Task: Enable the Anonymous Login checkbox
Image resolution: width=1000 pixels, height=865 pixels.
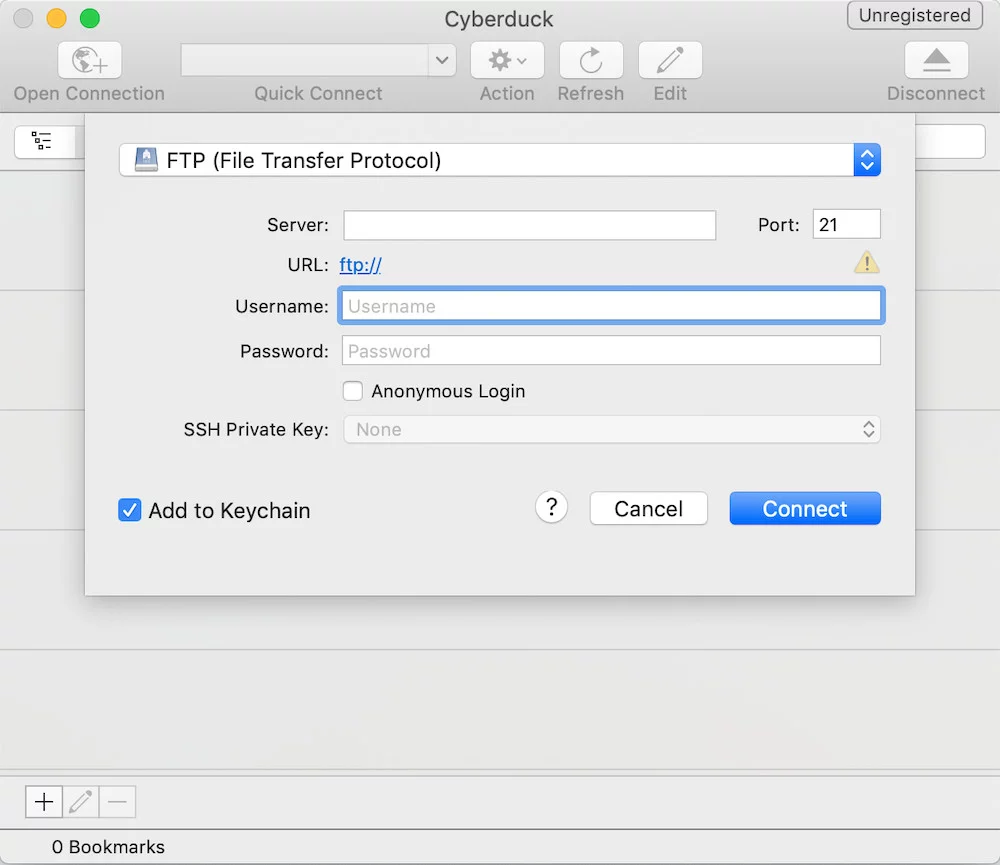Action: pos(353,390)
